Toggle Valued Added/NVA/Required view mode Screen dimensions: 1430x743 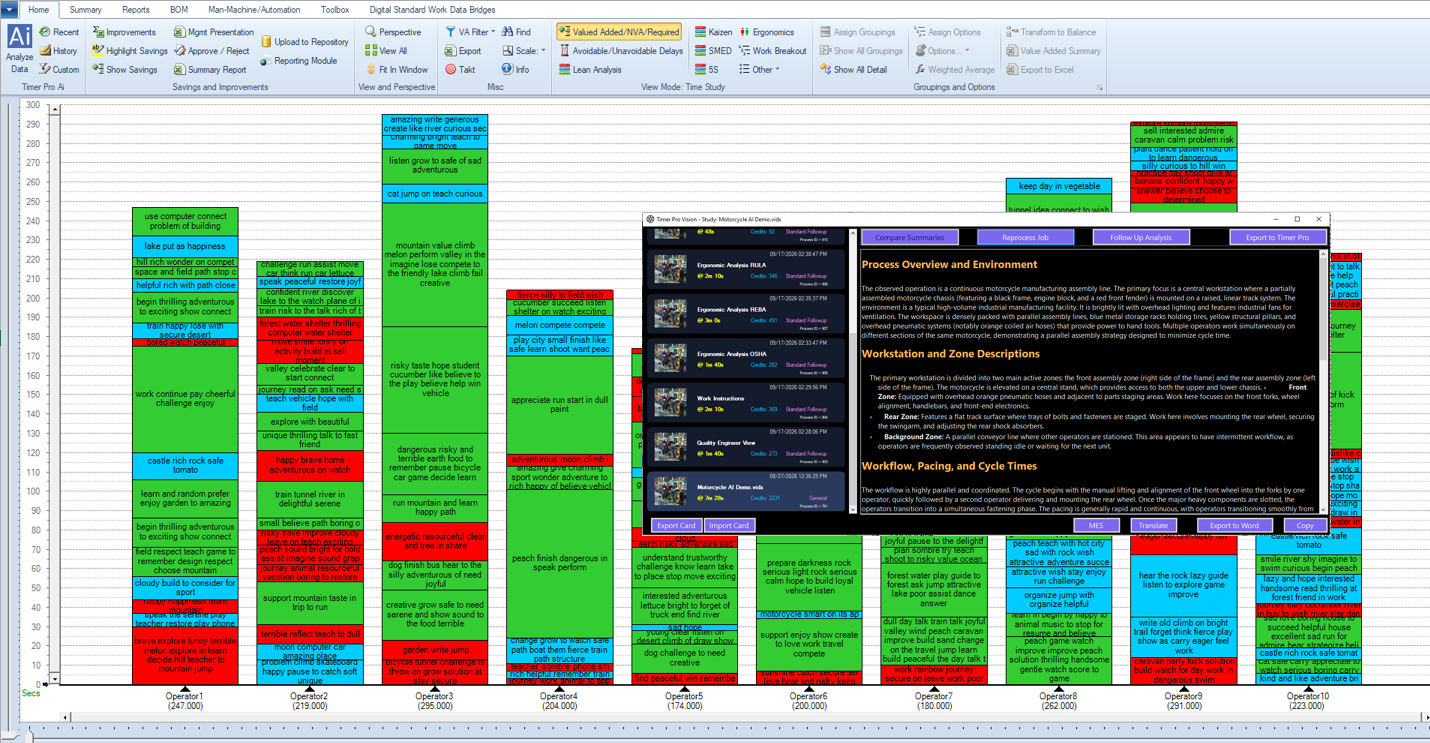tap(619, 32)
